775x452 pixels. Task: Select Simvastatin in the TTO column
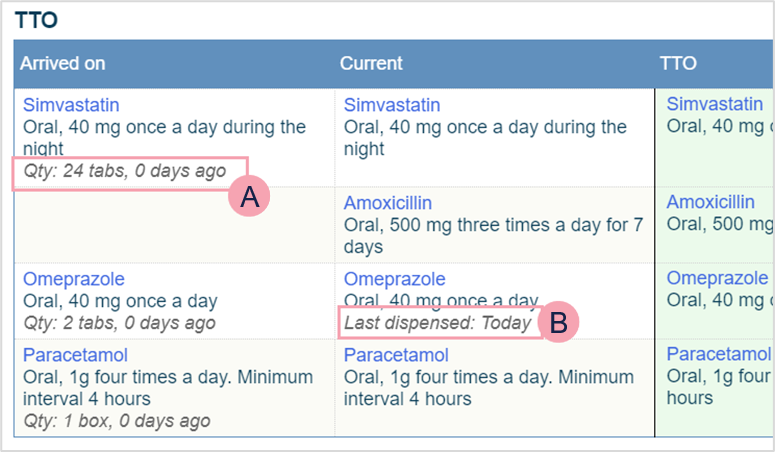point(714,104)
